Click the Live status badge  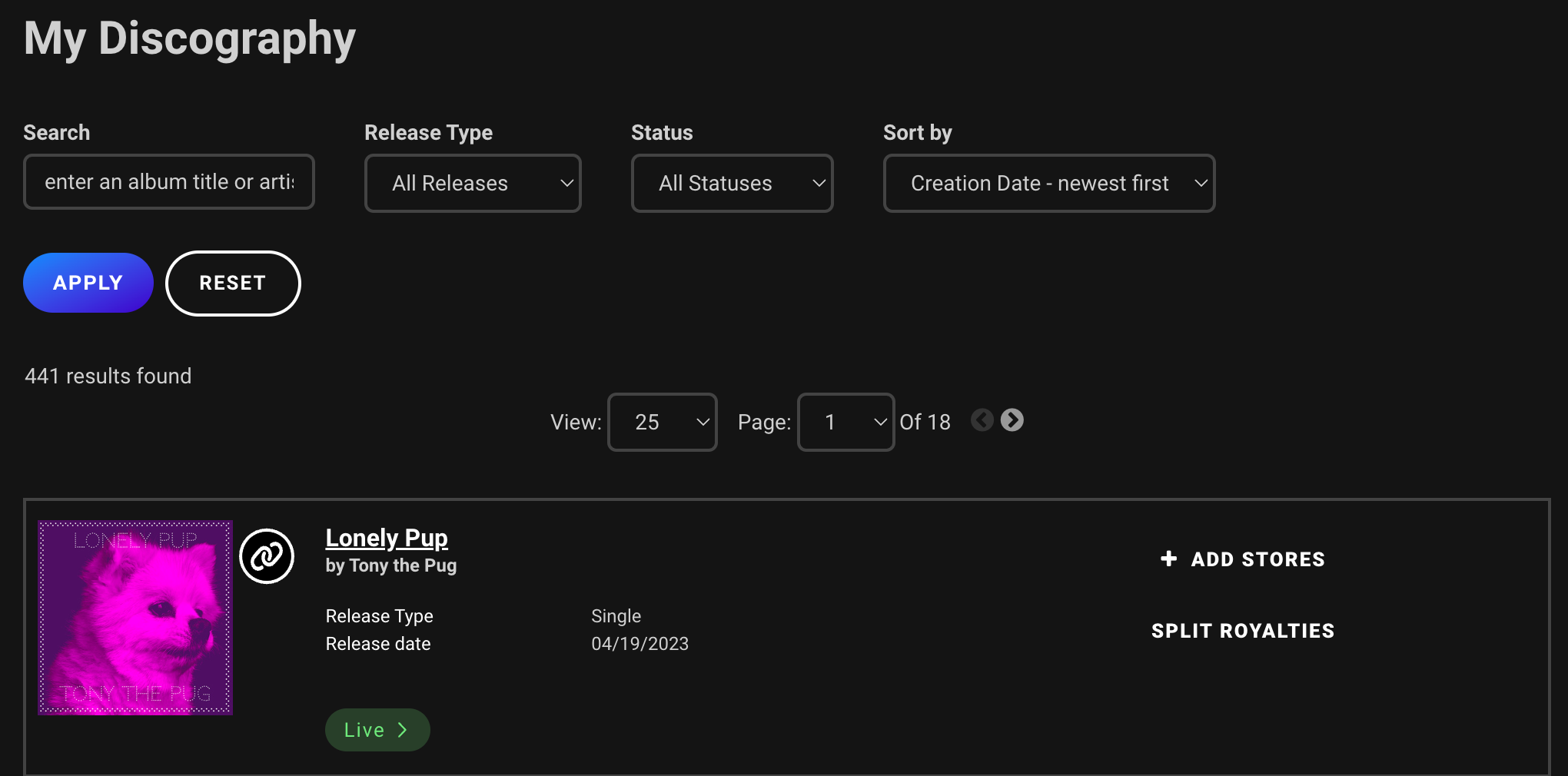pyautogui.click(x=377, y=729)
